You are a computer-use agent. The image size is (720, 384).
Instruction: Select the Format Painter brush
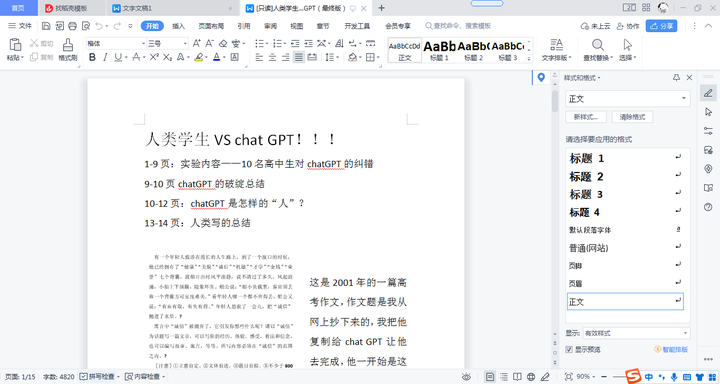pyautogui.click(x=68, y=45)
